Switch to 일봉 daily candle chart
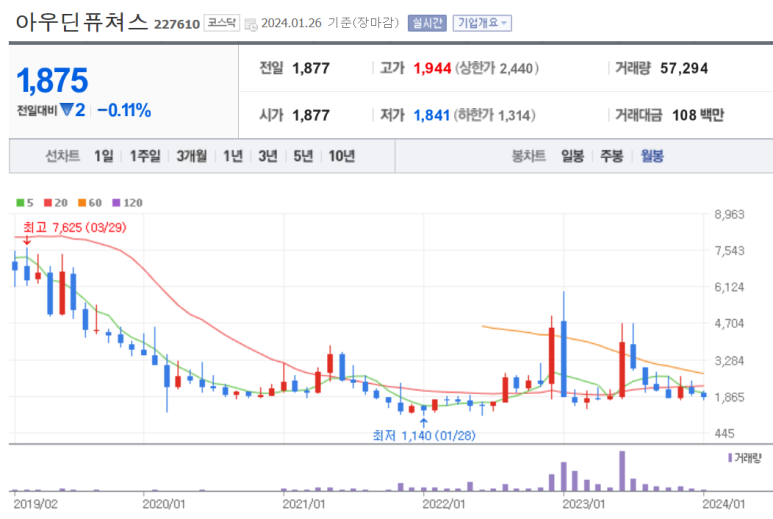Screen dimensions: 773x519 [x=572, y=156]
